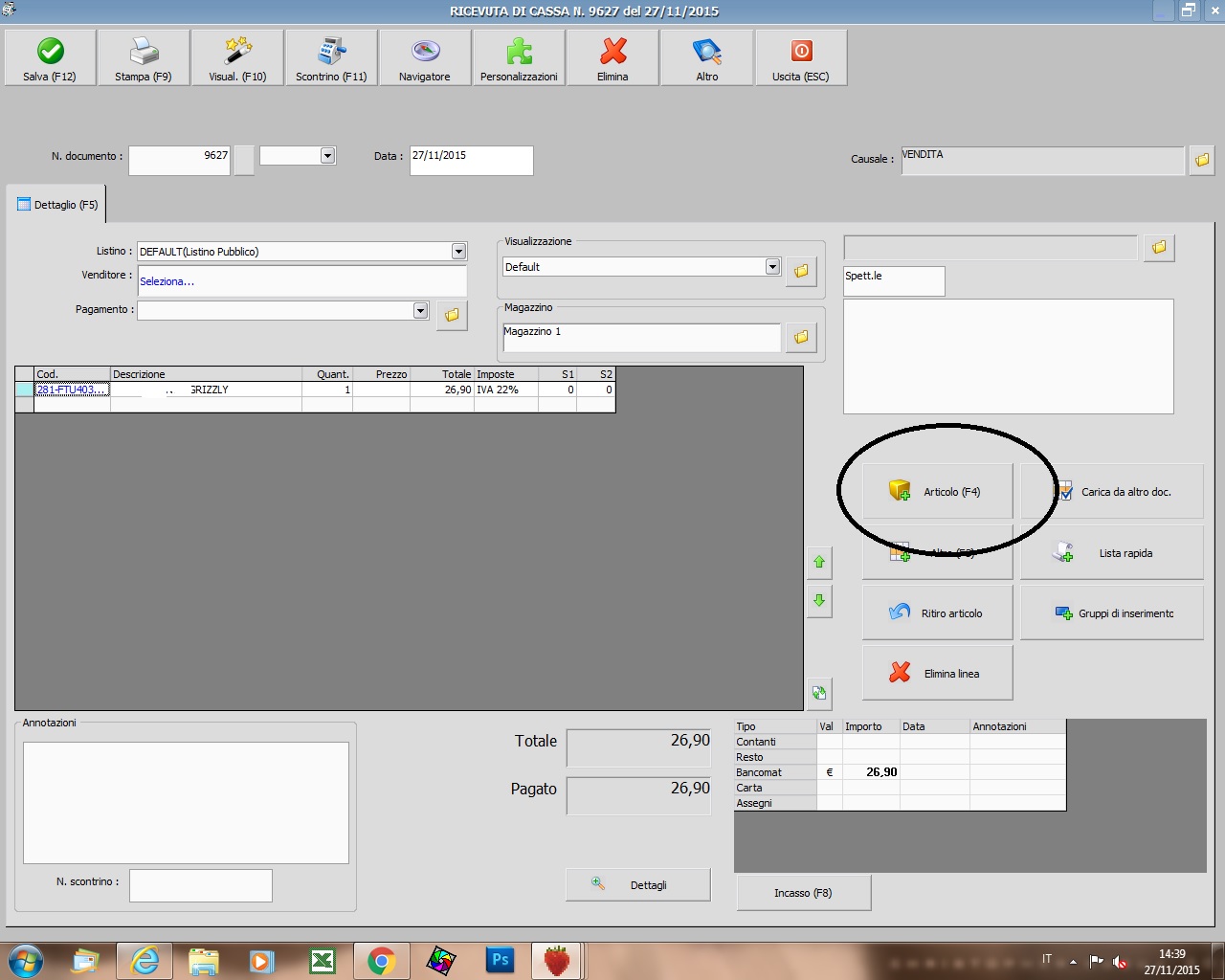1225x980 pixels.
Task: Click the N. documento field
Action: [180, 160]
